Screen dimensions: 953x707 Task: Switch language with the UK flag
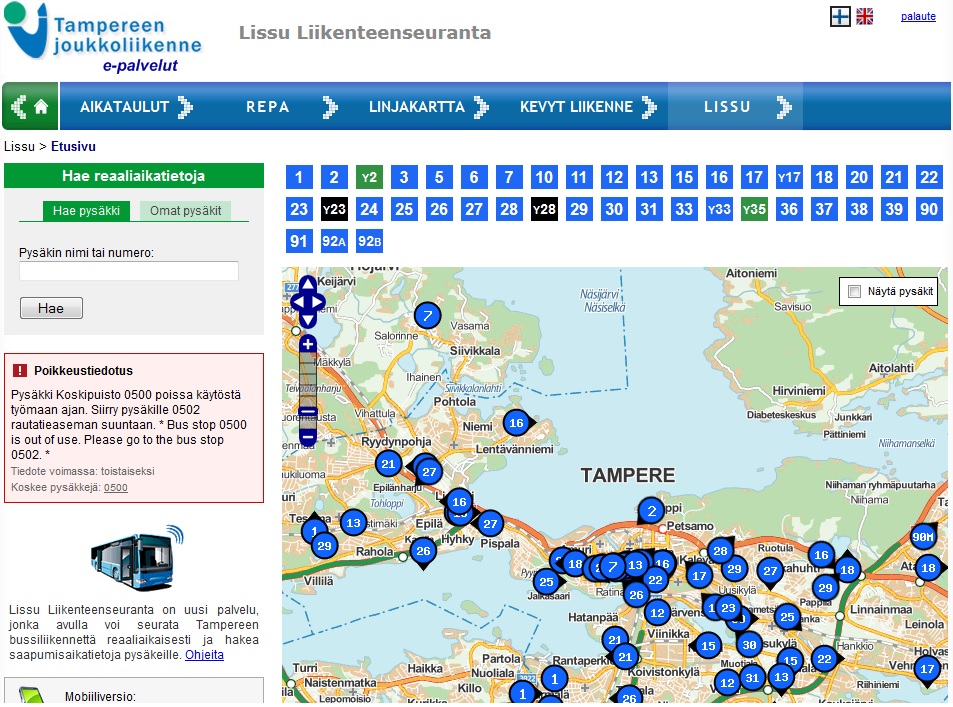(x=865, y=16)
